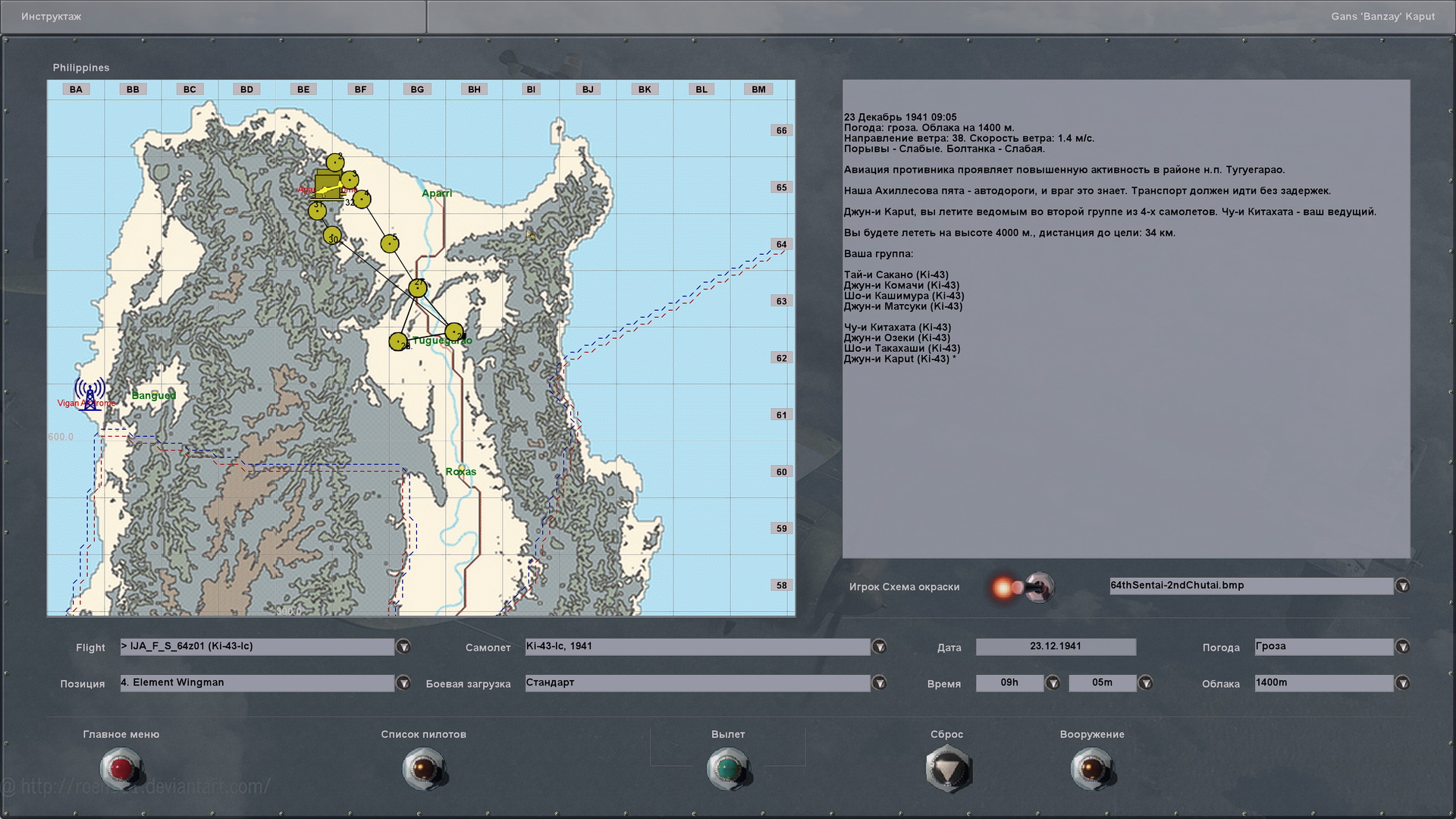Toggle the Игрок Схема окраски switch

(1038, 587)
